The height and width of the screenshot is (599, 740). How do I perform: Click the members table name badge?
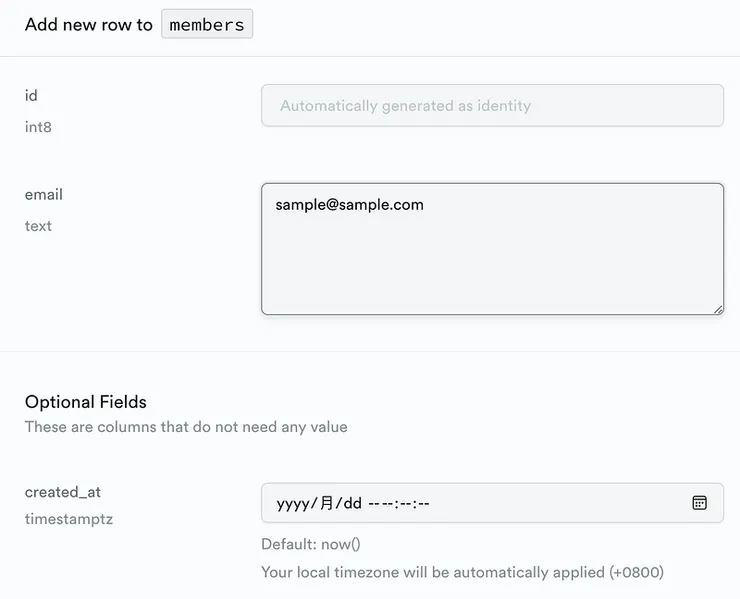point(207,25)
